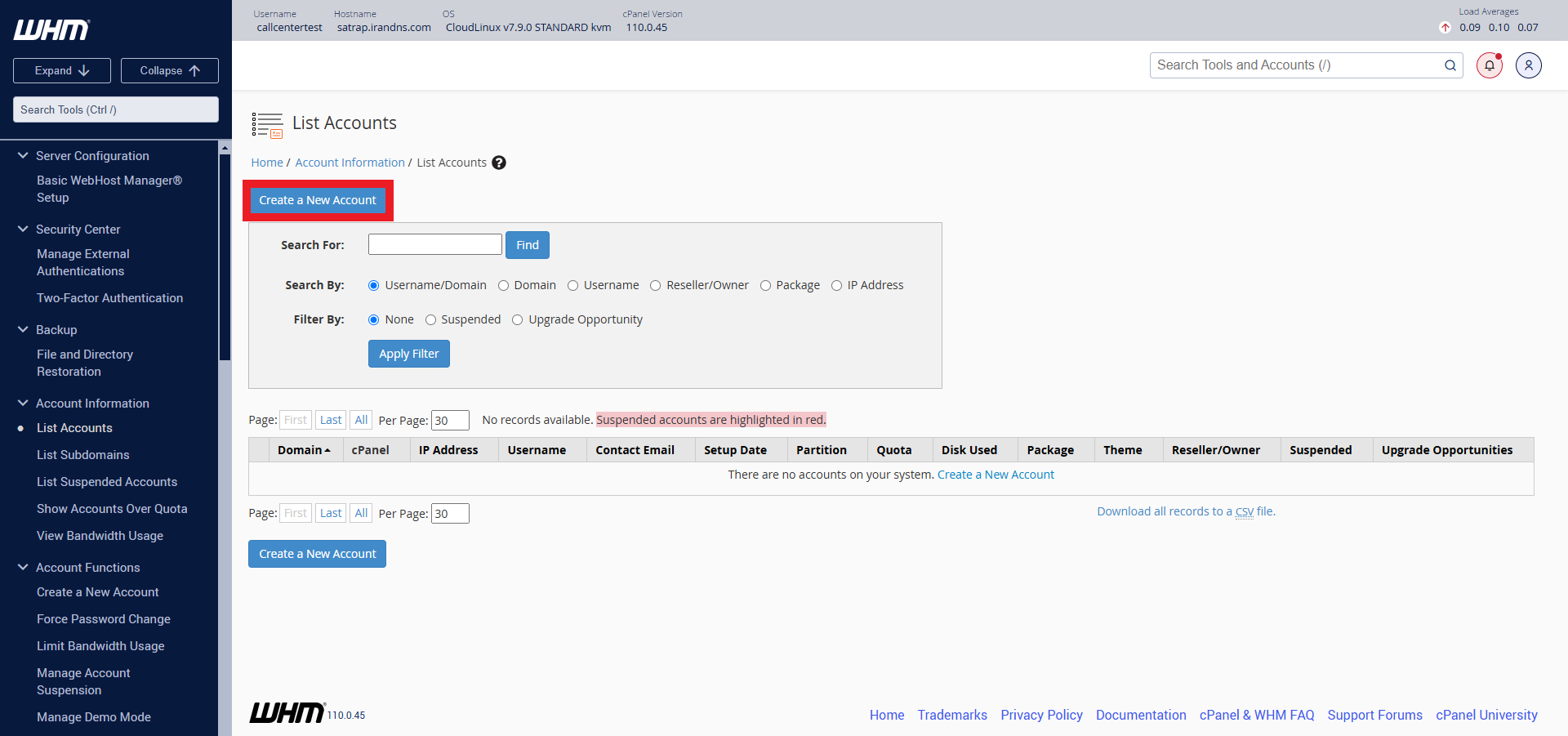
Task: Open List Suspended Accounts in sidebar
Action: coord(106,482)
